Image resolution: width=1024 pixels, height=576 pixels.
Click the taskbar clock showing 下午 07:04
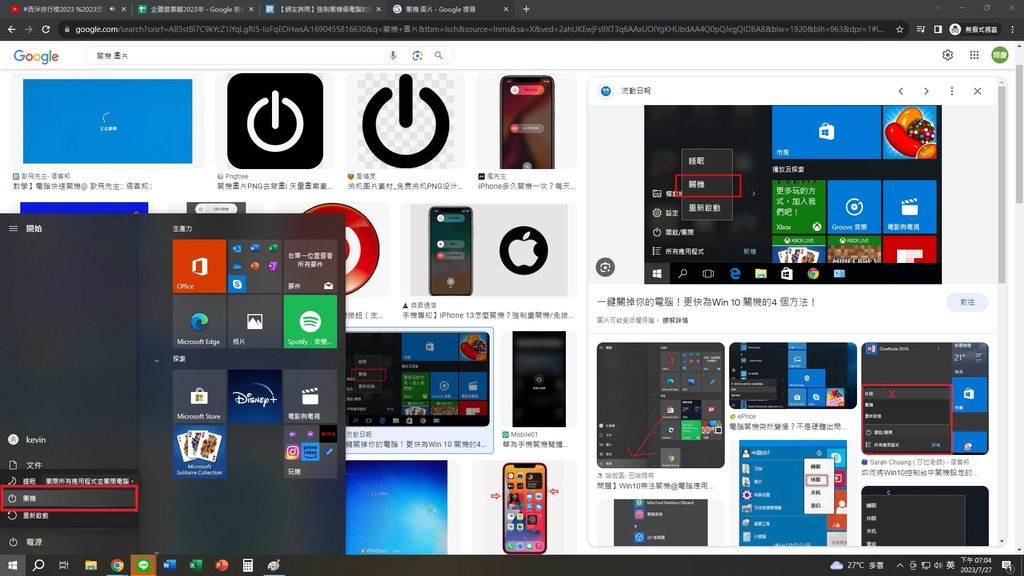[x=976, y=565]
